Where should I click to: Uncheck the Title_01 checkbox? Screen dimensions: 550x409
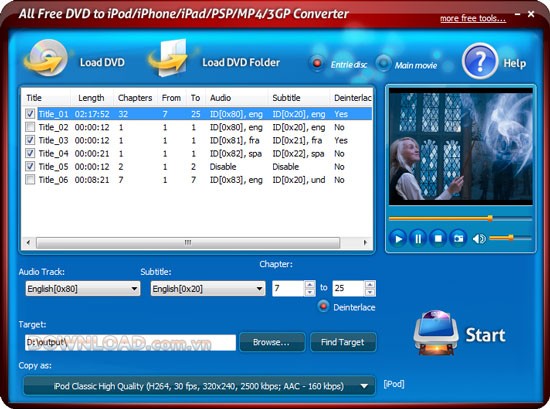pos(31,114)
